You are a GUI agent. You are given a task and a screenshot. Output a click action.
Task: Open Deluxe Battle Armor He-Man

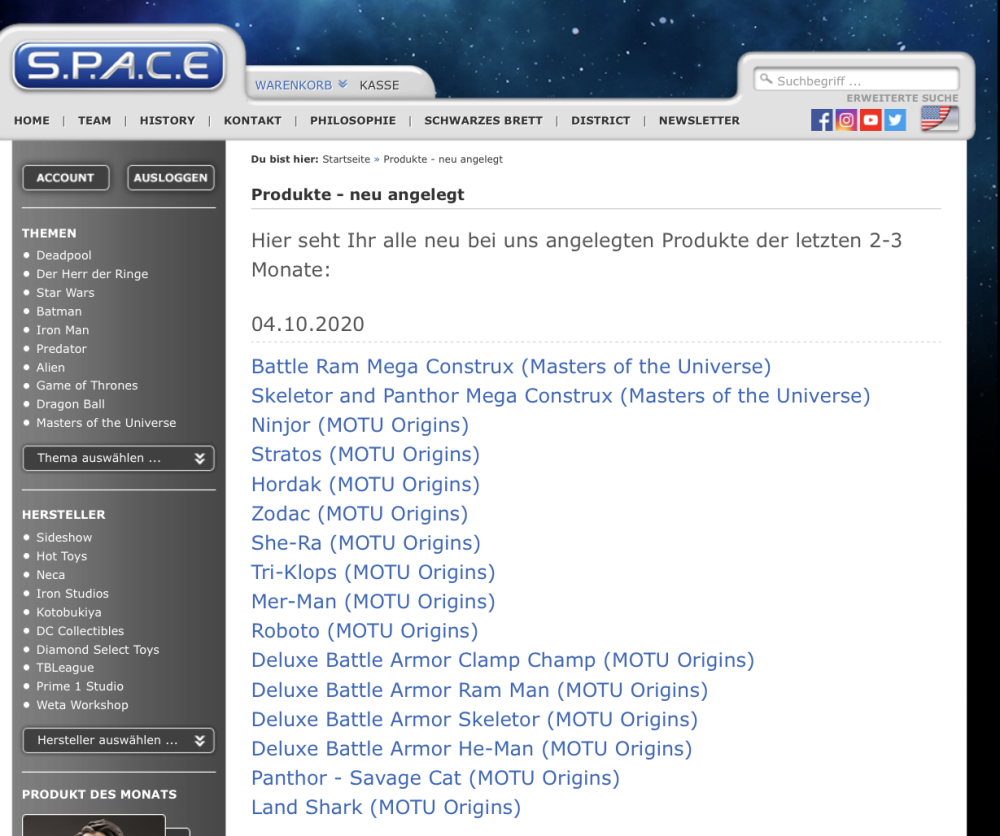(472, 749)
